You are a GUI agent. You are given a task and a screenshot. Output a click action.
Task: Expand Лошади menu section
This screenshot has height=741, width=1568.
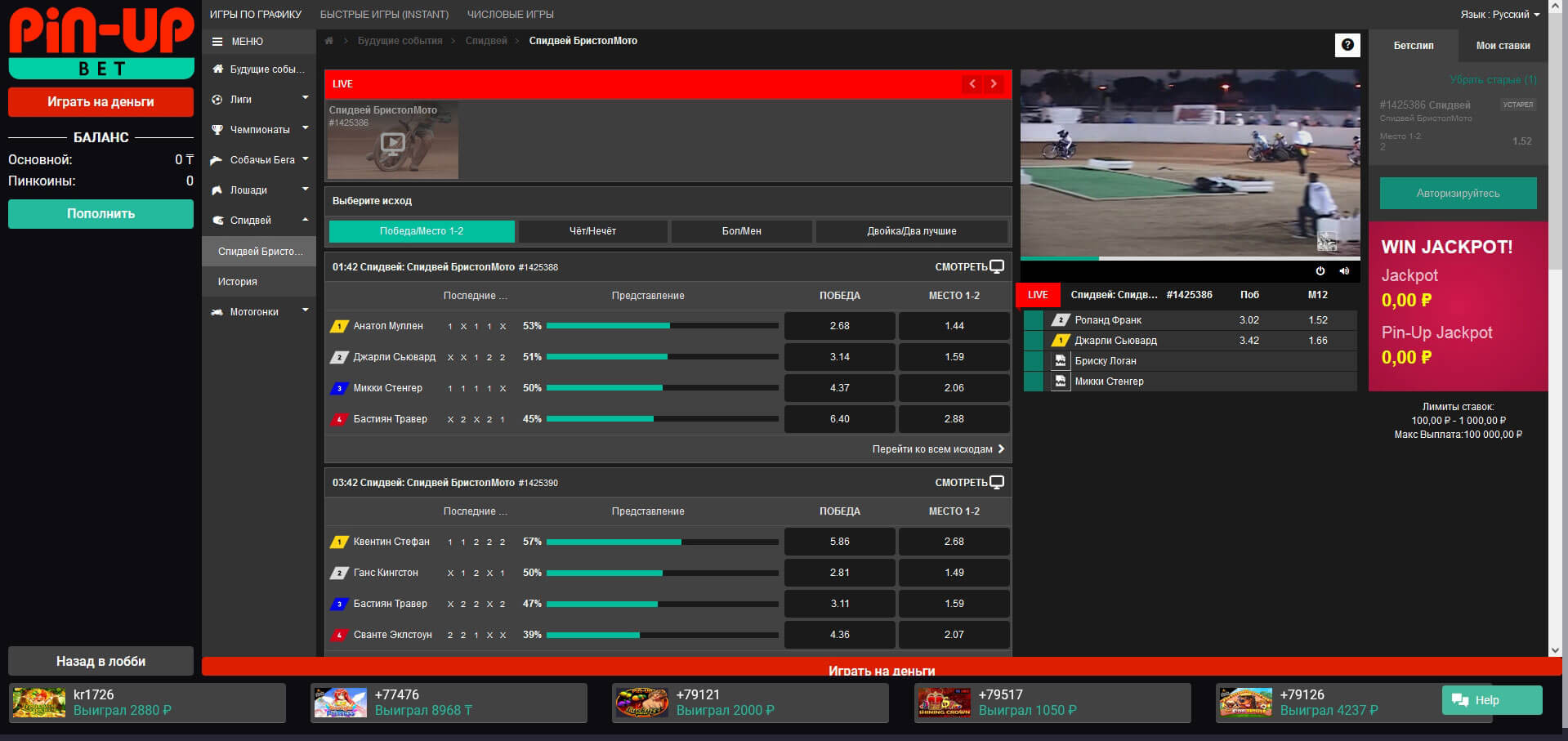[259, 190]
